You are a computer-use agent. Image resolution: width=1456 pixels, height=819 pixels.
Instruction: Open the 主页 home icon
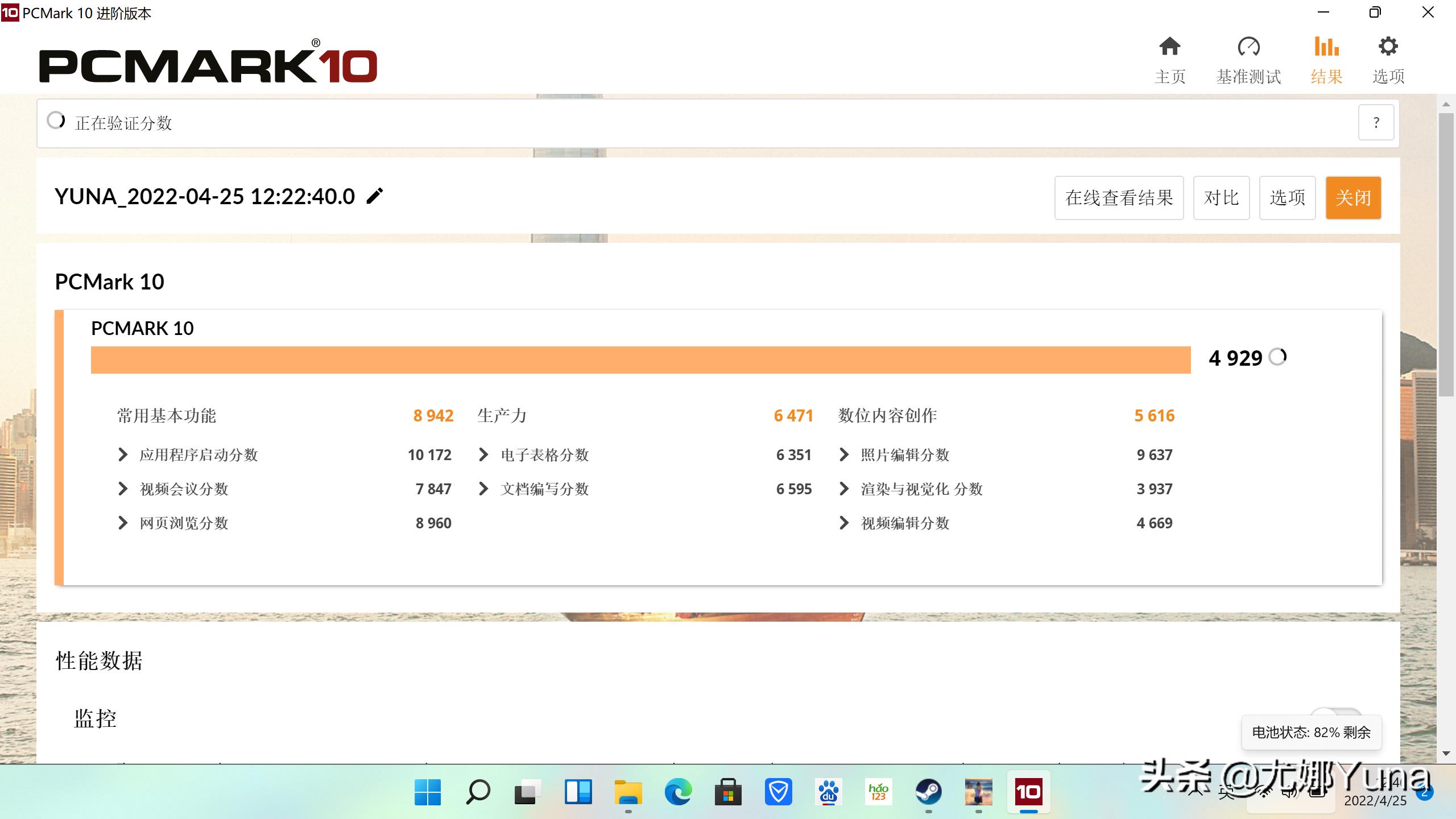(x=1169, y=48)
